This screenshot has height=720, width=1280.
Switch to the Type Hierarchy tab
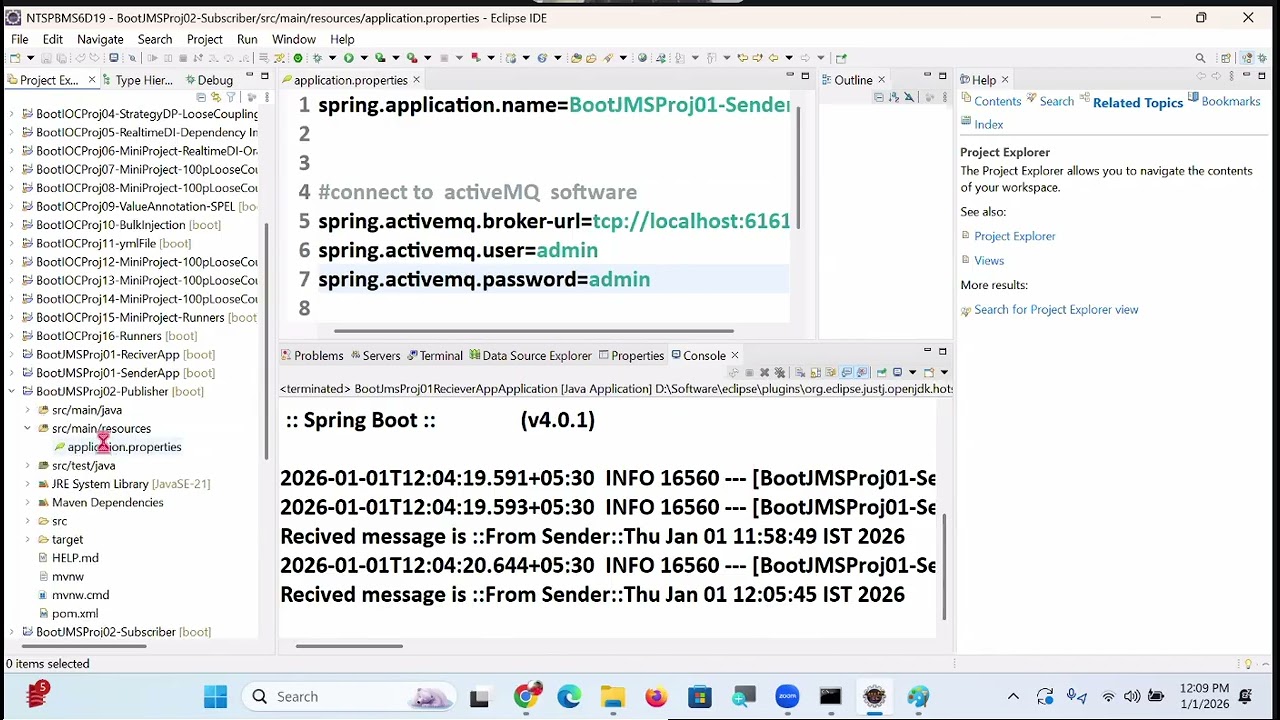pyautogui.click(x=136, y=80)
